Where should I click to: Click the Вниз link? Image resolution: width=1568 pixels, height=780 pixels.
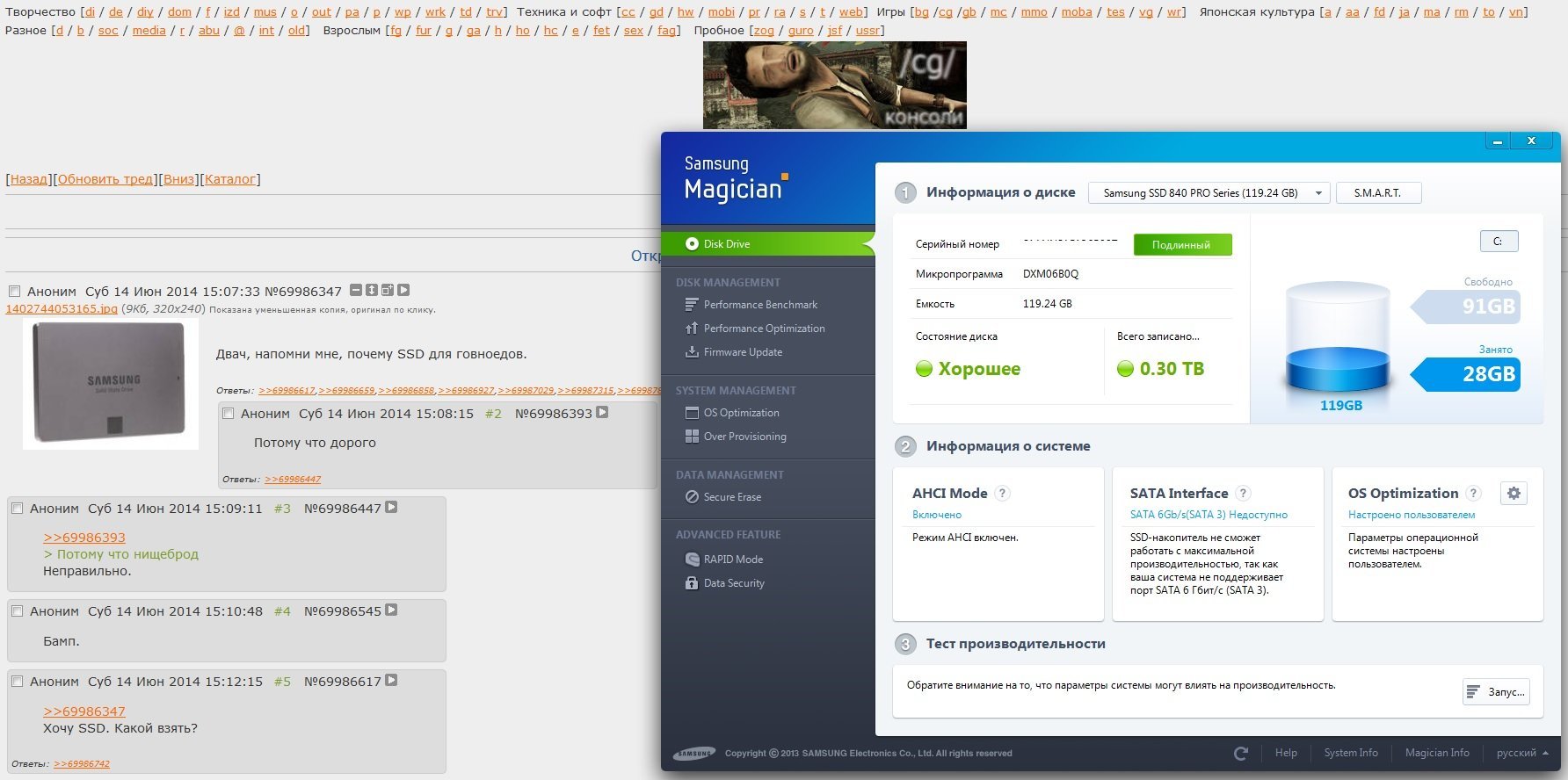179,179
